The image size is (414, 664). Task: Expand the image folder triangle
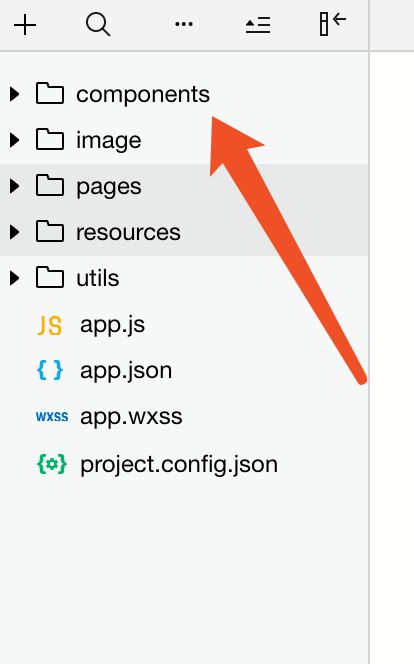(14, 140)
